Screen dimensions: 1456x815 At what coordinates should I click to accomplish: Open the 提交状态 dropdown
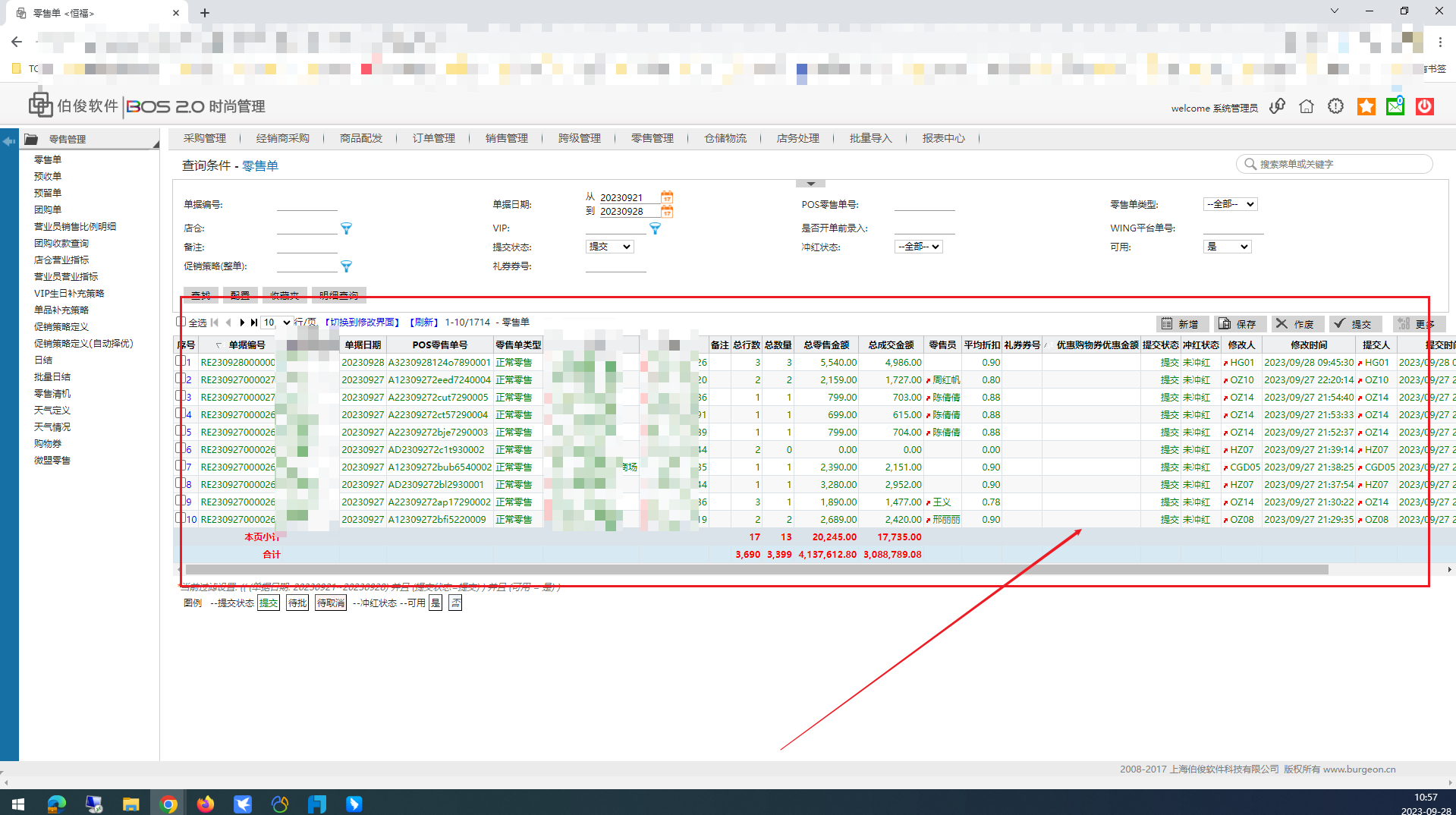(x=609, y=247)
